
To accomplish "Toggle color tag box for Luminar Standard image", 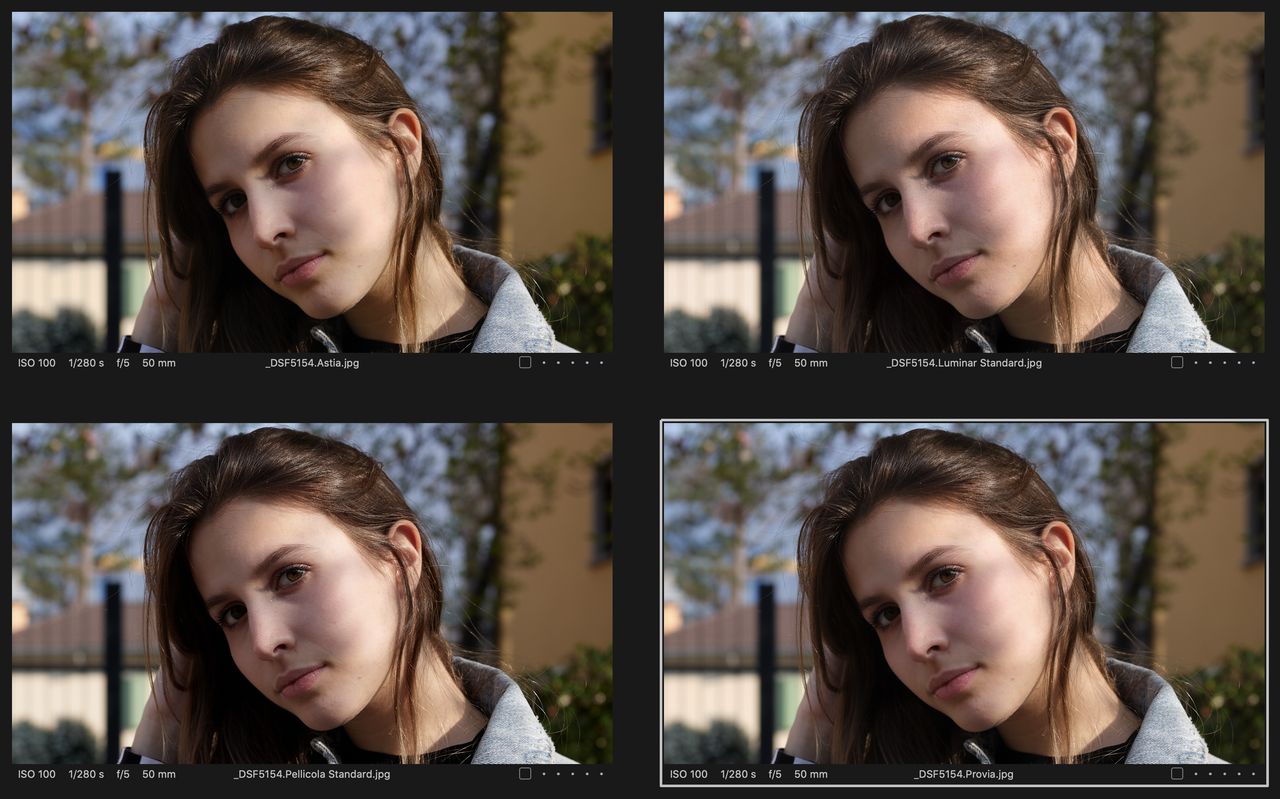I will 1177,363.
